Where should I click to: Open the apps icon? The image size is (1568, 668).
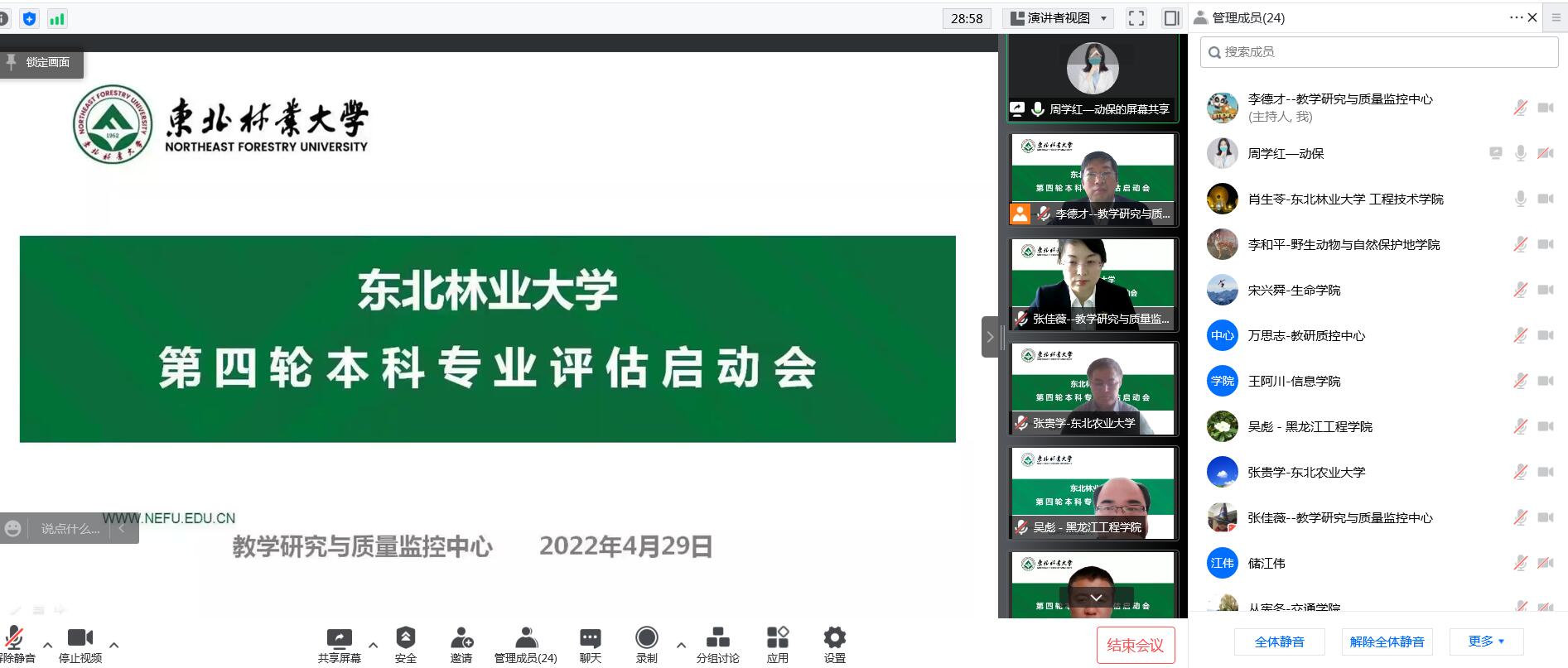[x=777, y=638]
